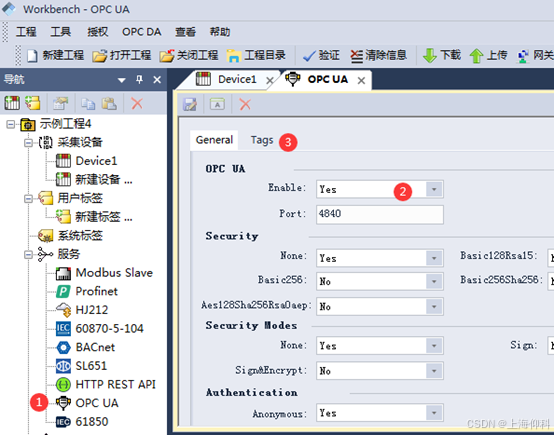Image resolution: width=554 pixels, height=435 pixels.
Task: Open the 工具 menu
Action: point(60,32)
